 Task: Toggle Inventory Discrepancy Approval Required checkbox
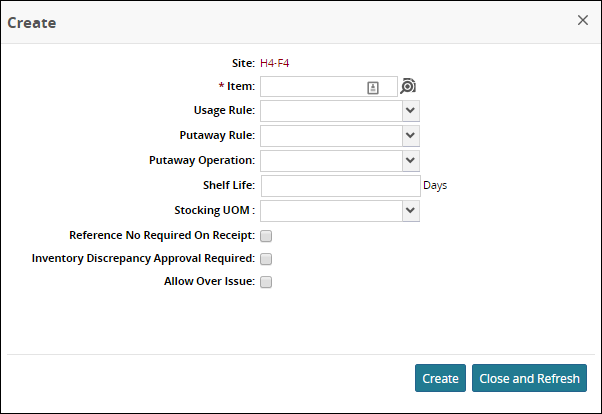click(266, 259)
